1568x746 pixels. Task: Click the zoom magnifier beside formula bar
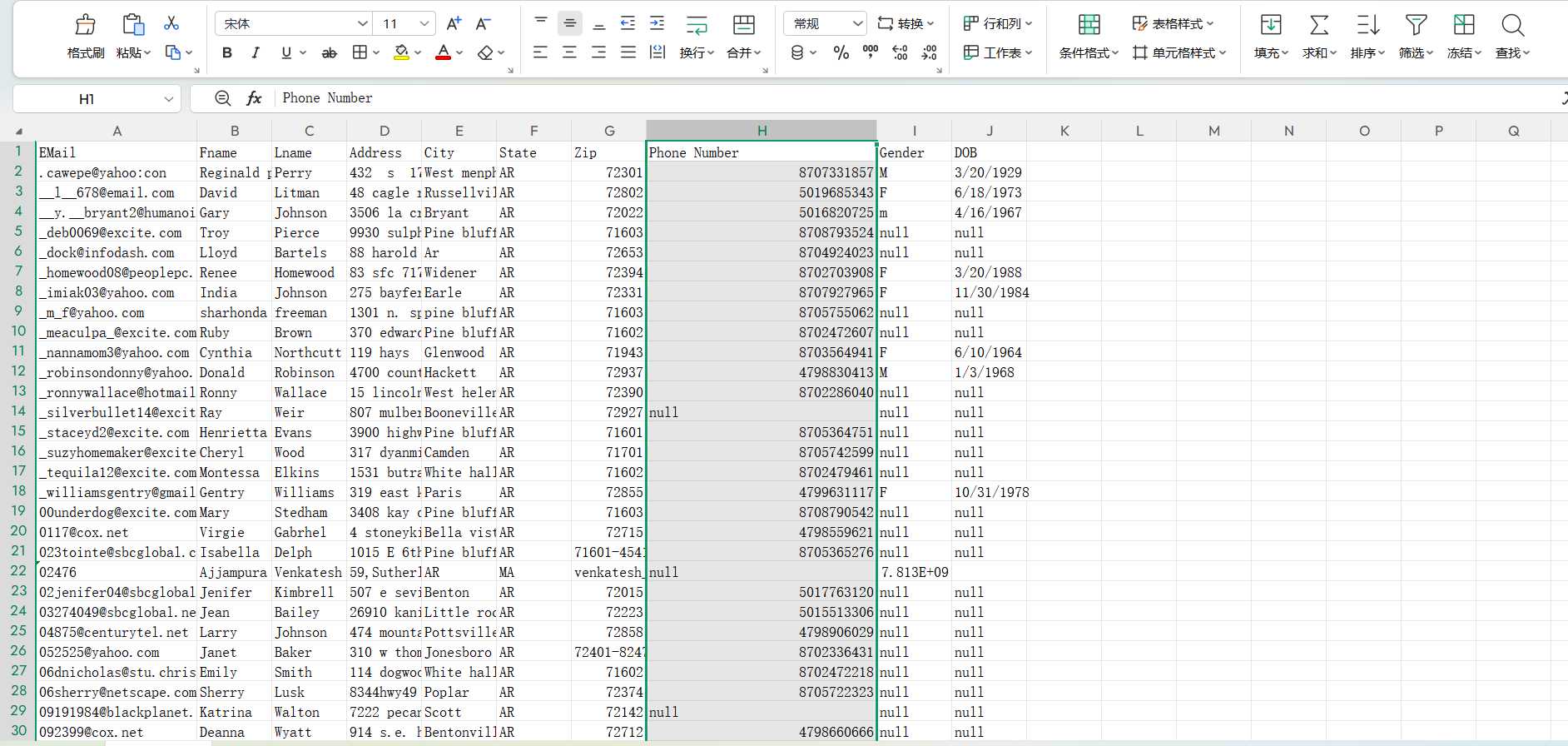223,98
